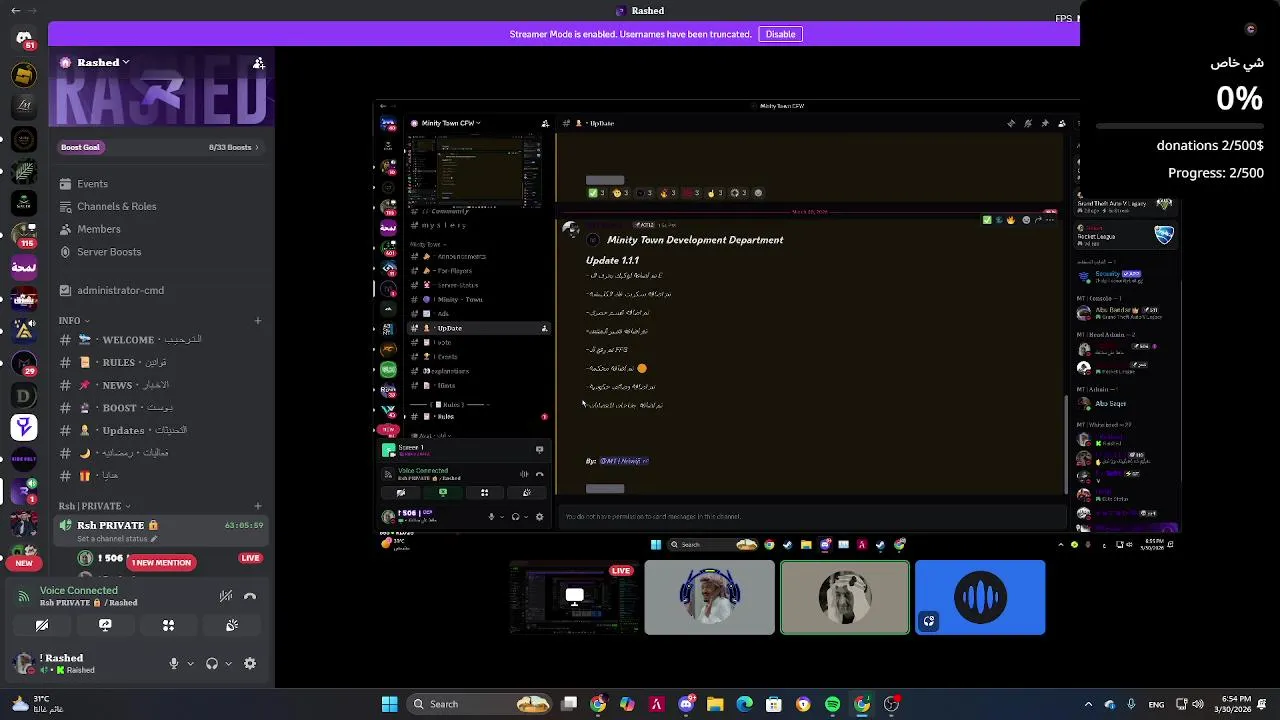Image resolution: width=1280 pixels, height=720 pixels.
Task: Open headphone output options arrow
Action: 228,663
